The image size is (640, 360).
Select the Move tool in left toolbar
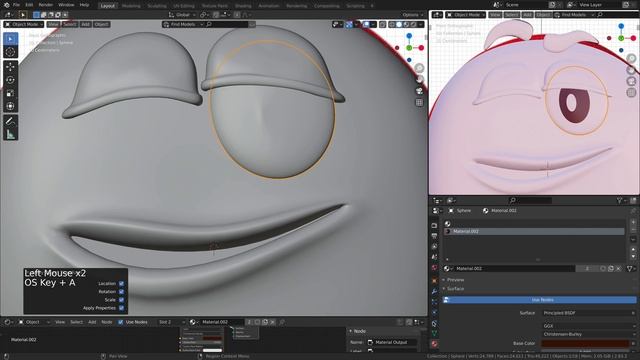(x=11, y=67)
